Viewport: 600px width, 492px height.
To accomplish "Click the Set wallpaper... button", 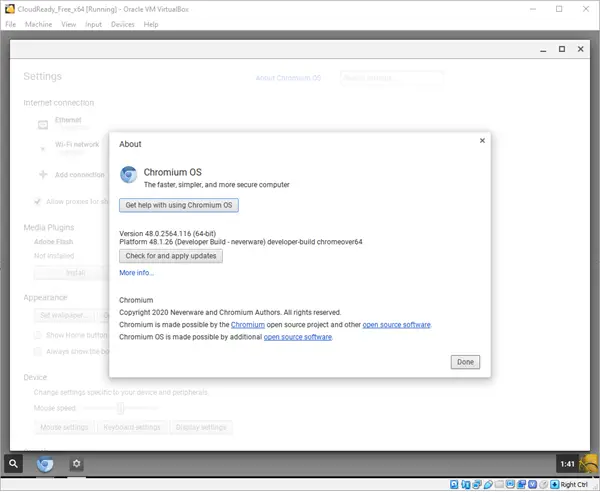I will coord(64,316).
